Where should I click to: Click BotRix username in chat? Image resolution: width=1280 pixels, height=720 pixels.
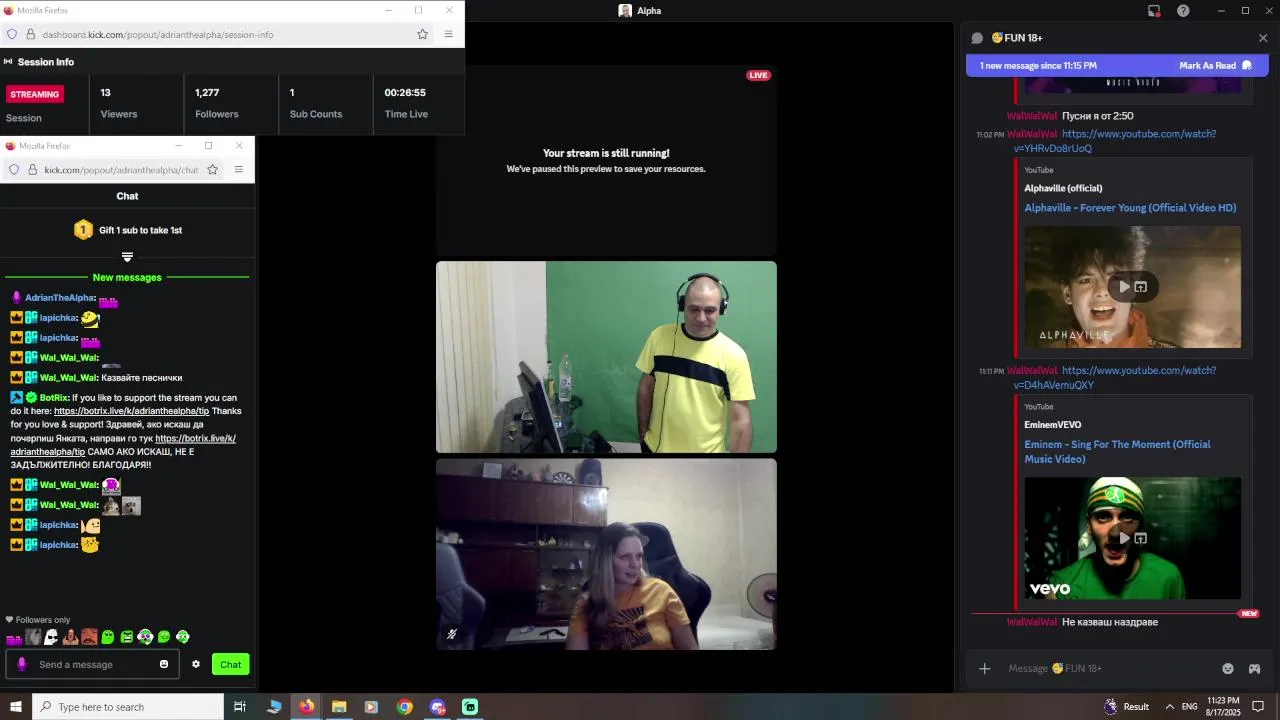point(54,398)
